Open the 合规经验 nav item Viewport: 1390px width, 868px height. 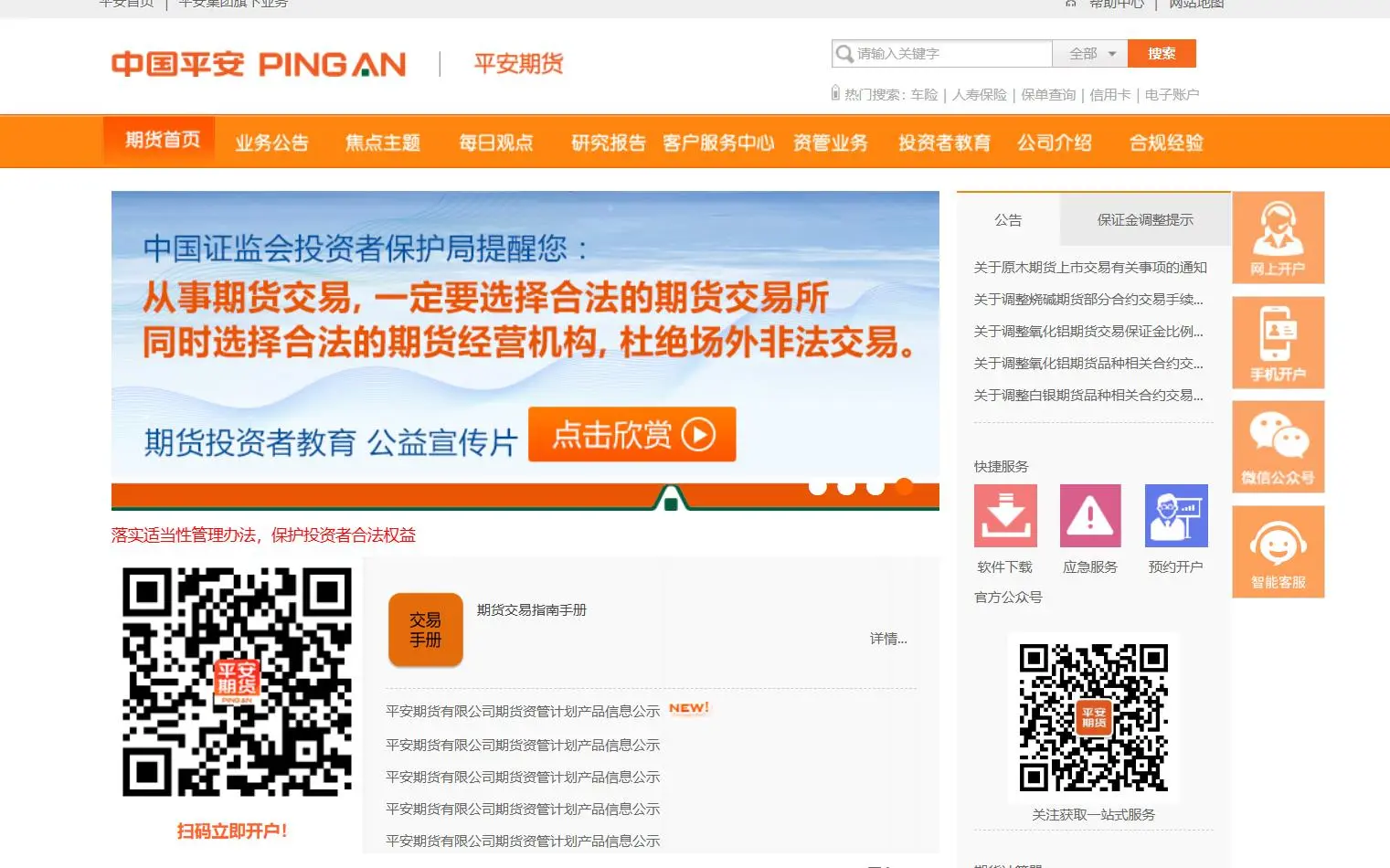click(1166, 143)
